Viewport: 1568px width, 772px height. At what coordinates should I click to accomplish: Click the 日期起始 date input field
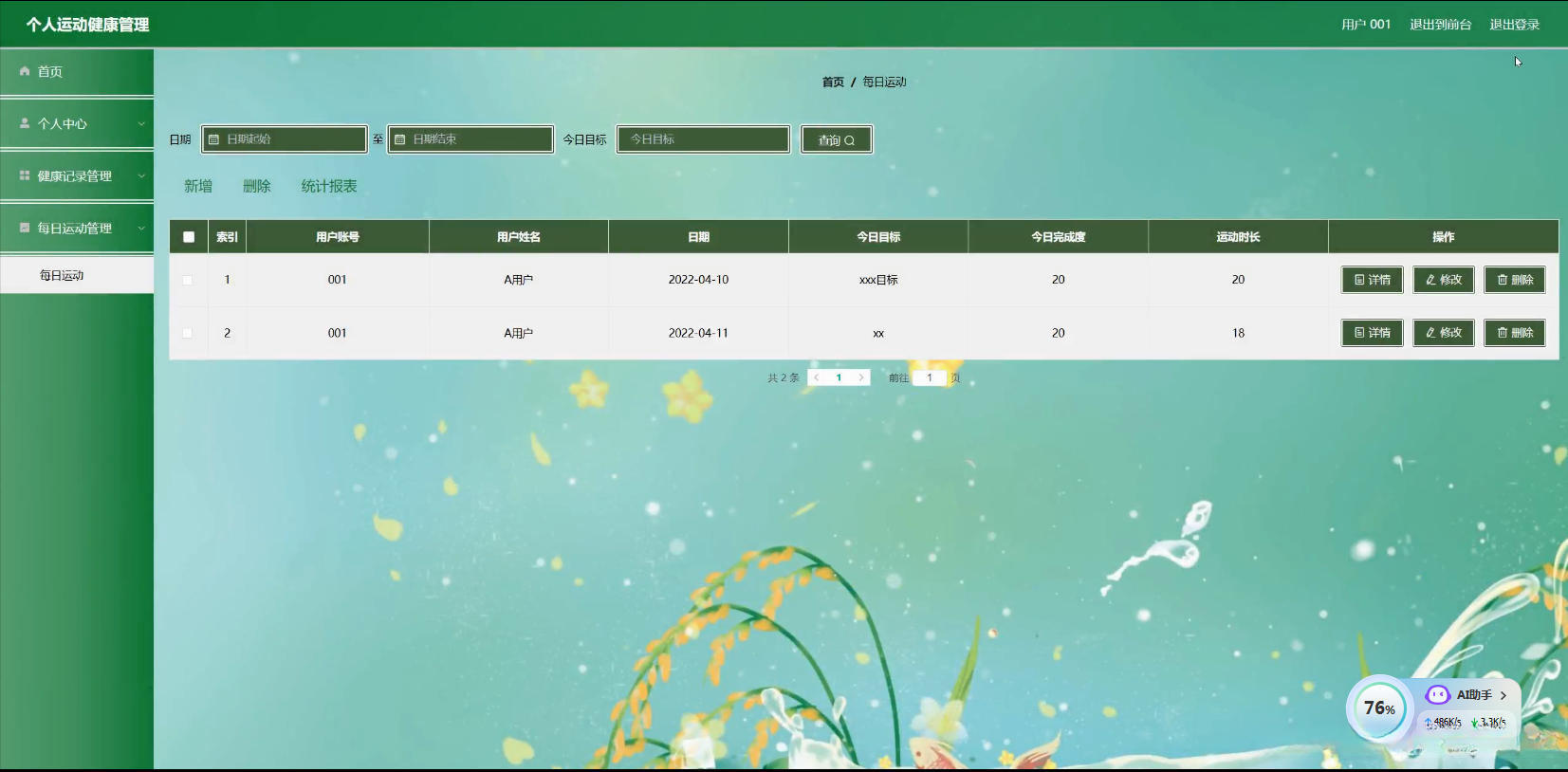285,139
